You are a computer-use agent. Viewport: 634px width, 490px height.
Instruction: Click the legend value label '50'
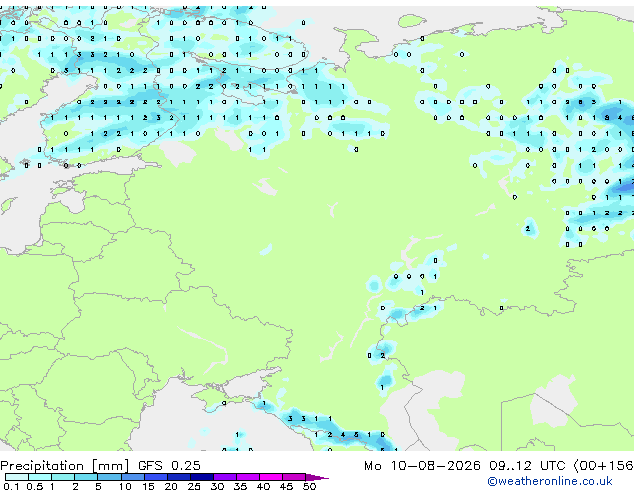click(309, 486)
